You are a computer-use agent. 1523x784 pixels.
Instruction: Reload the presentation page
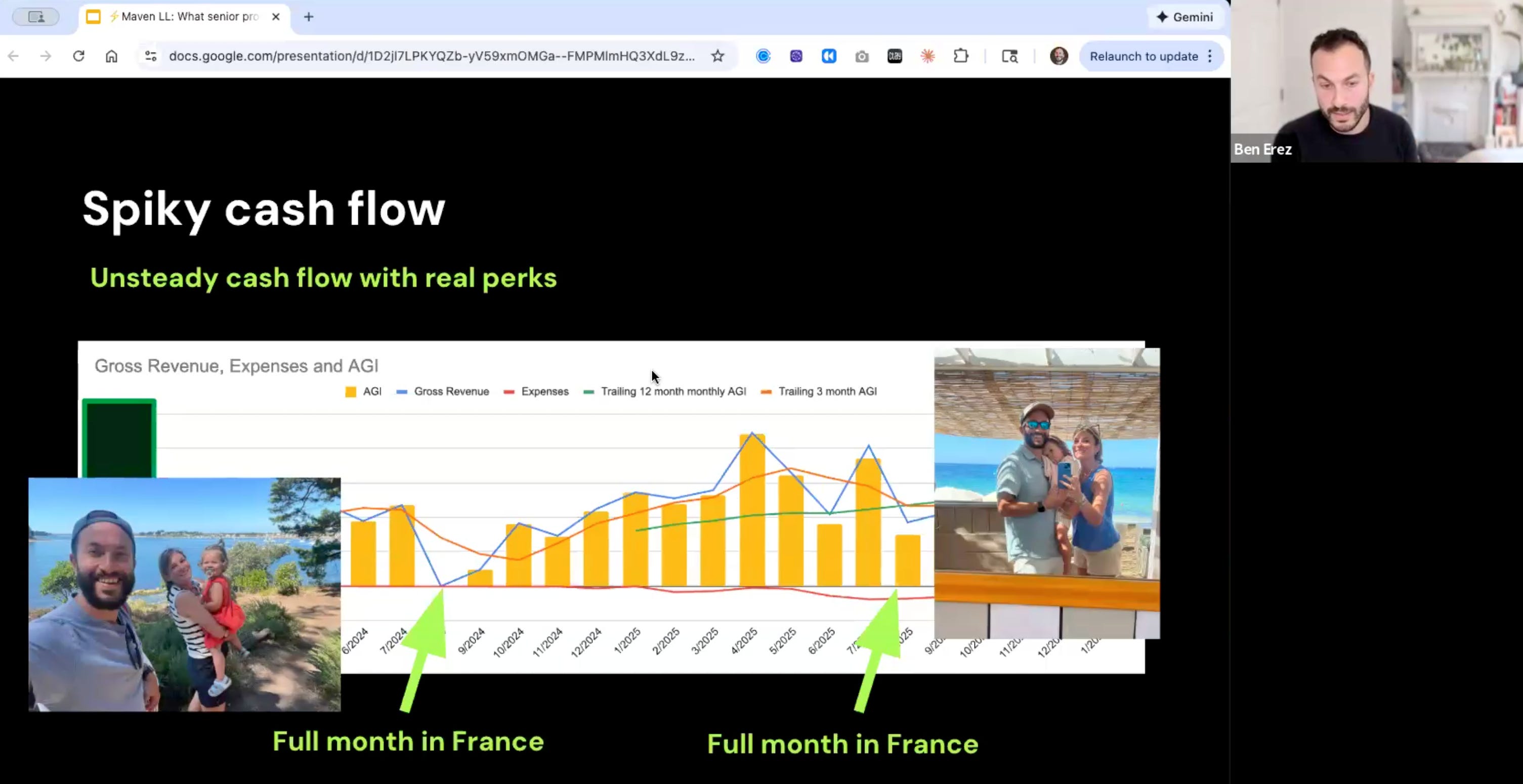(78, 56)
